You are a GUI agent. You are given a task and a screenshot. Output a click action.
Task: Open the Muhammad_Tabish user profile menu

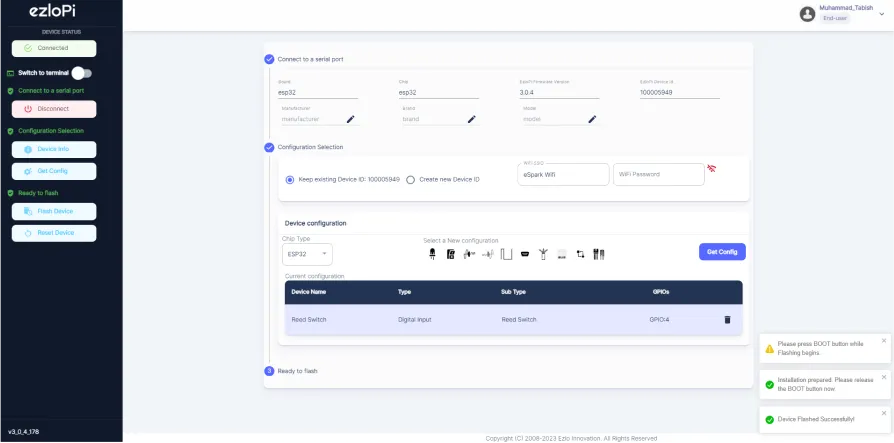(836, 13)
